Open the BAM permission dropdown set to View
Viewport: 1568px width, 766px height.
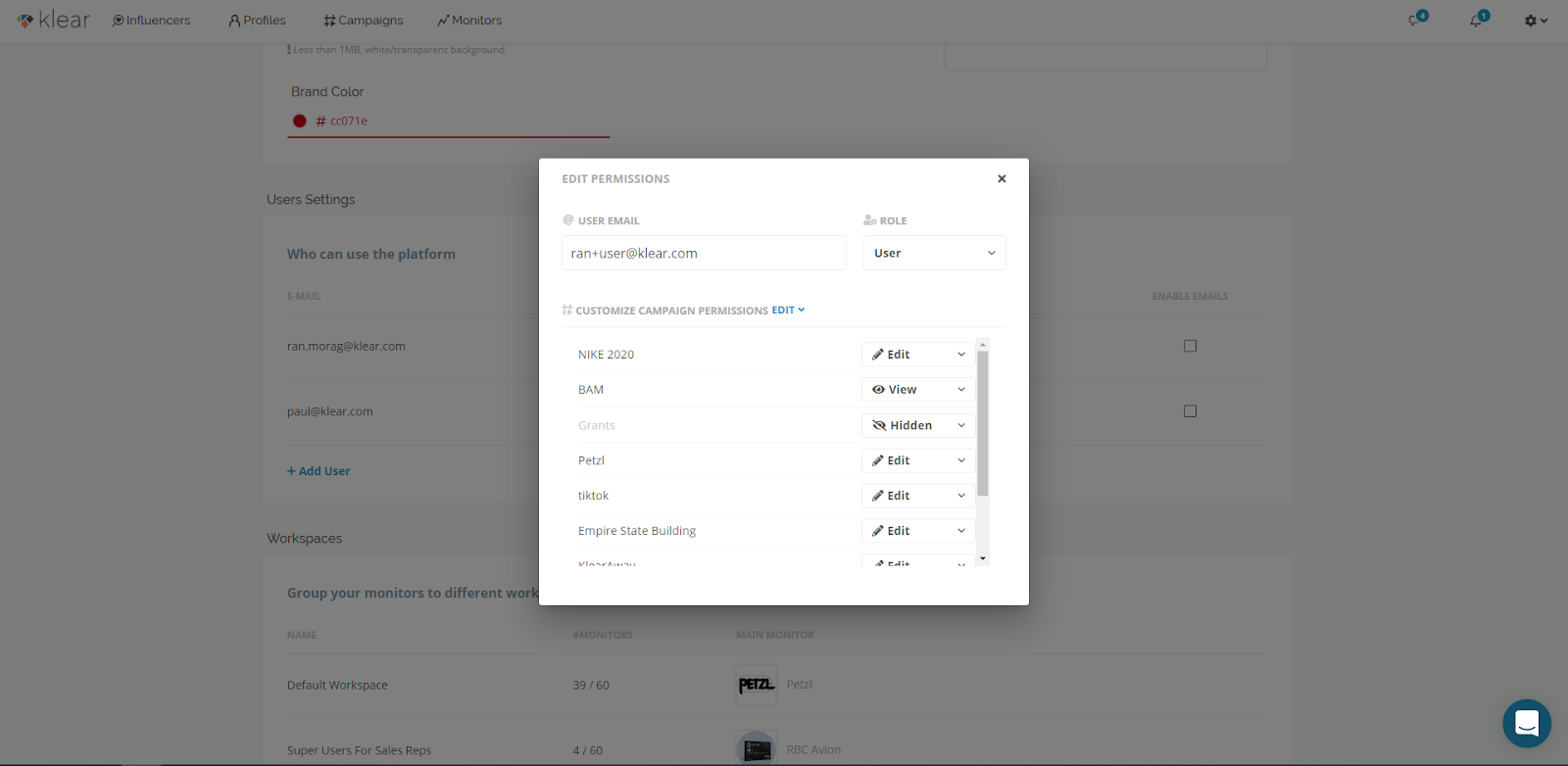coord(918,390)
